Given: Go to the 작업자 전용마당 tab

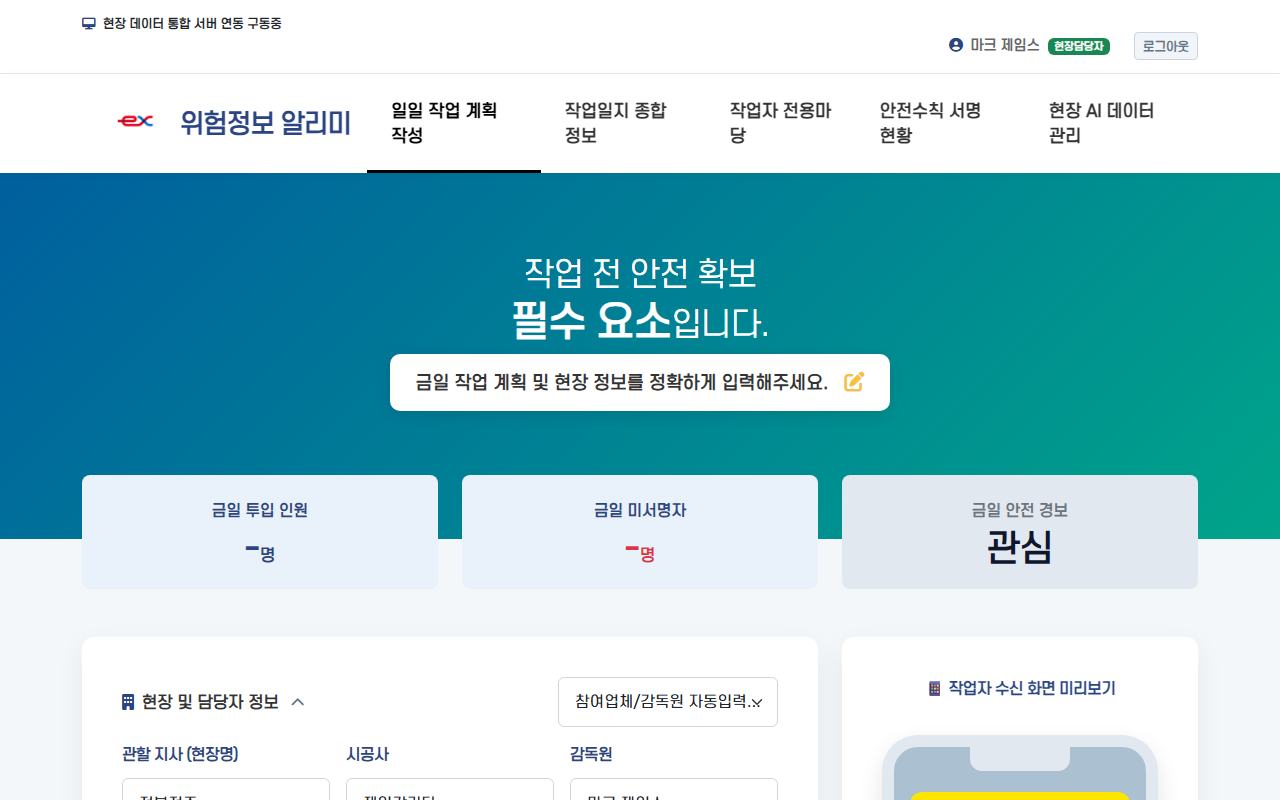Looking at the screenshot, I should coord(781,123).
